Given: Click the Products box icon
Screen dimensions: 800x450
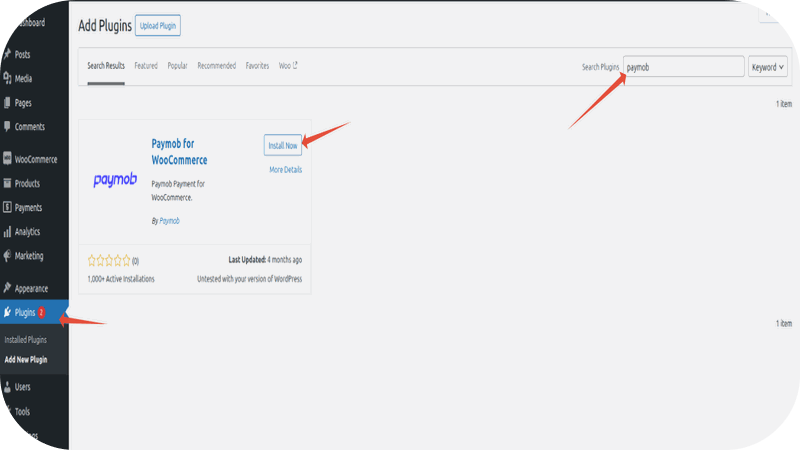Looking at the screenshot, I should point(7,184).
